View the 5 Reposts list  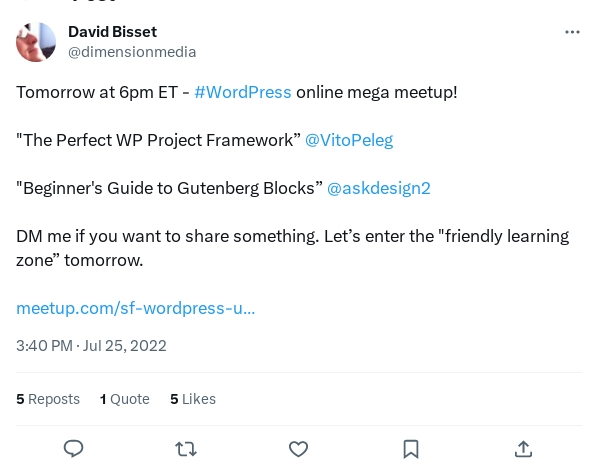pyautogui.click(x=48, y=399)
